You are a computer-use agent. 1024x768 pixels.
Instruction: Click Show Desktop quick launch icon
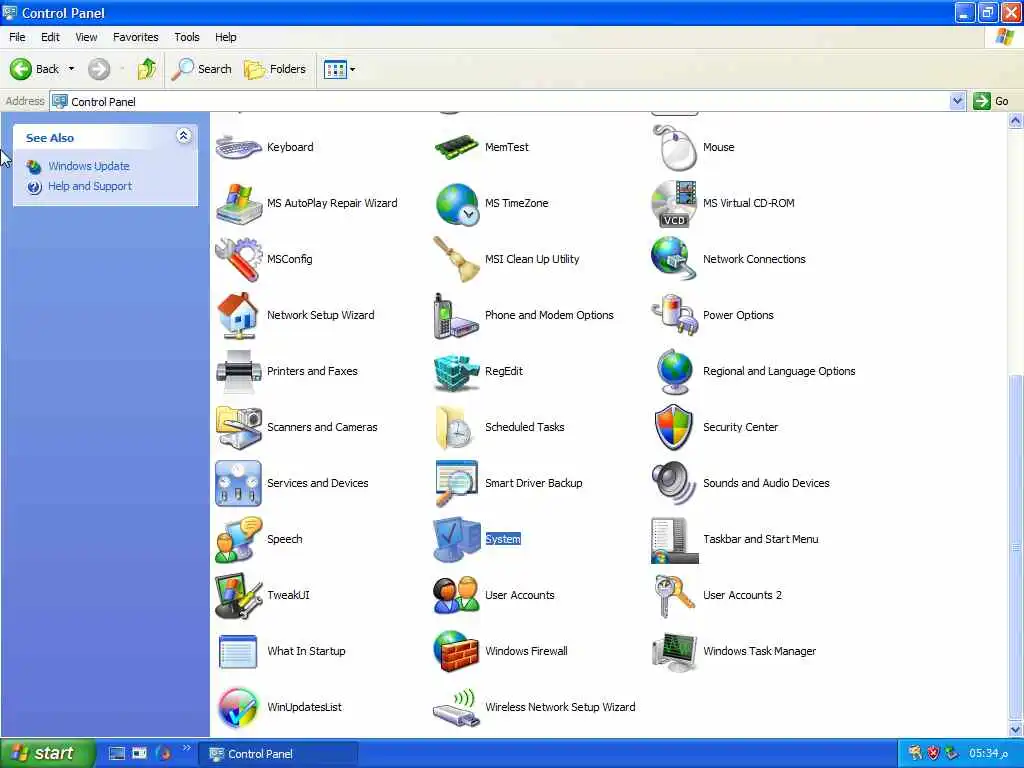tap(116, 754)
